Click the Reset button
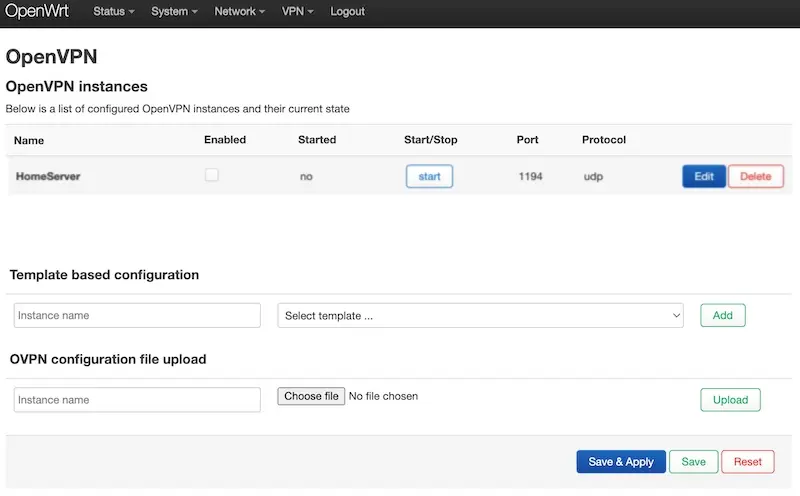Viewport: 800px width, 496px height. pyautogui.click(x=747, y=461)
